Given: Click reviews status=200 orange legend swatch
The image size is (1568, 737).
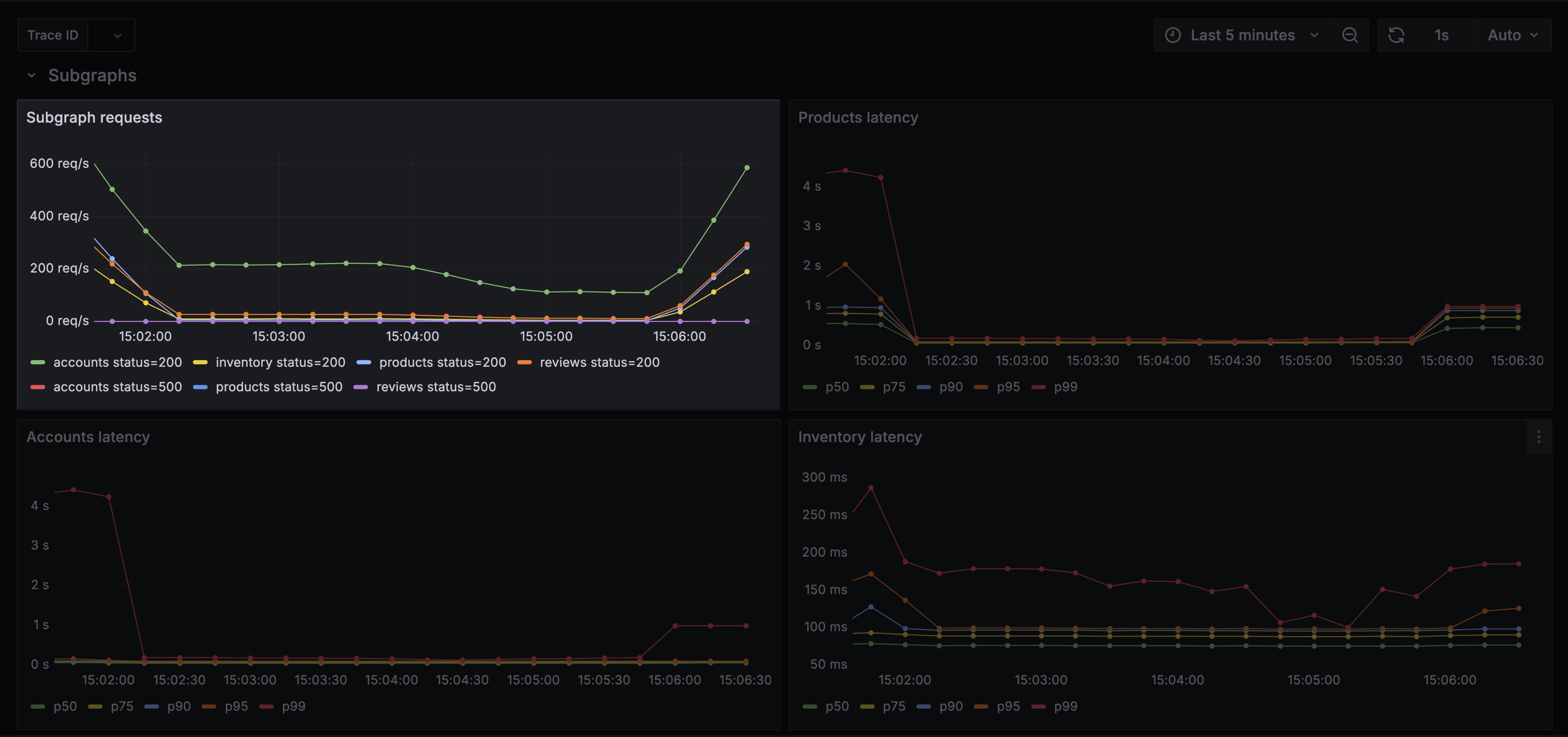Looking at the screenshot, I should 524,362.
